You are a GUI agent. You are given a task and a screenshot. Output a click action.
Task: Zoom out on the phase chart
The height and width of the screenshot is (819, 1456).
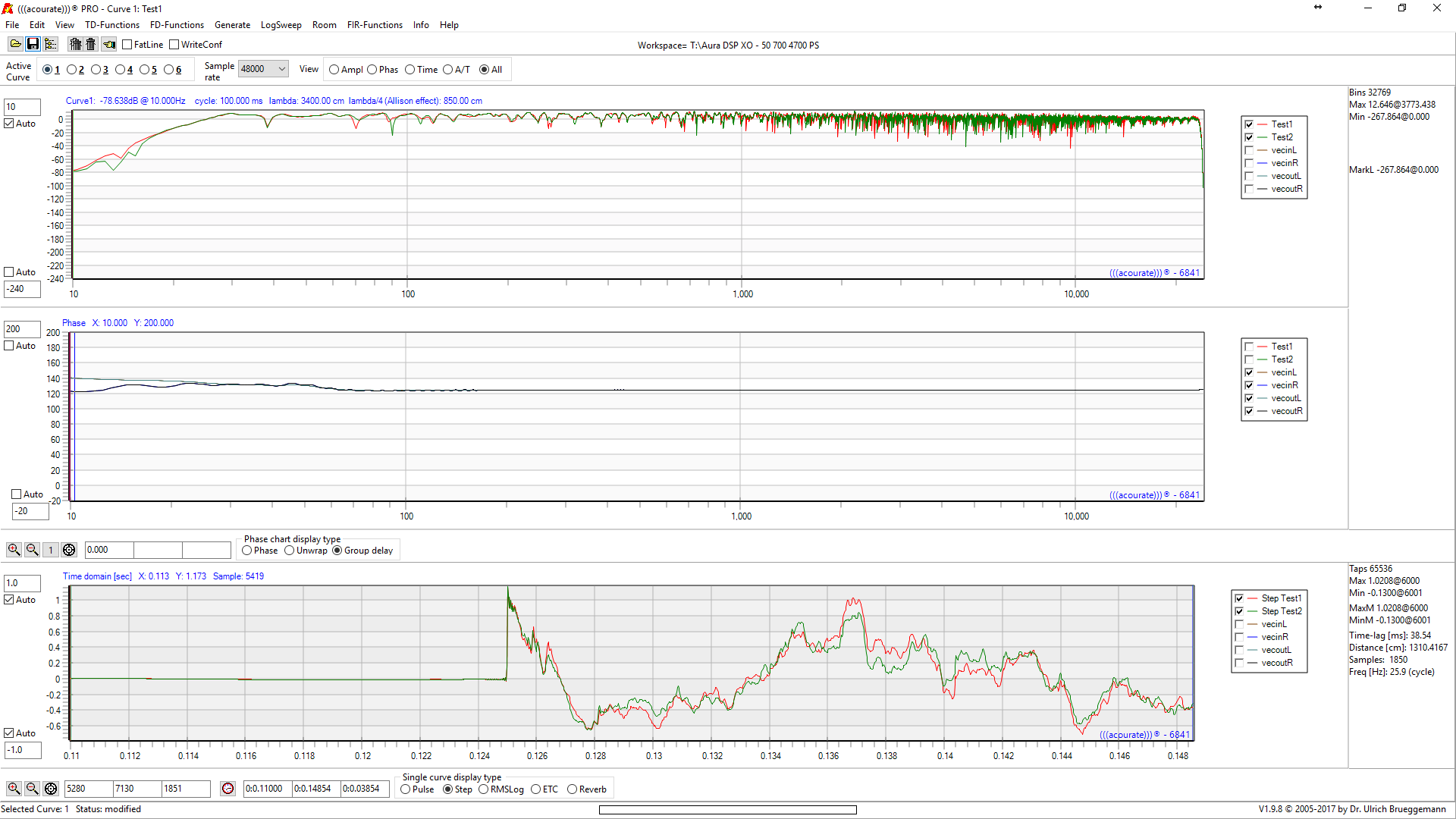click(32, 550)
